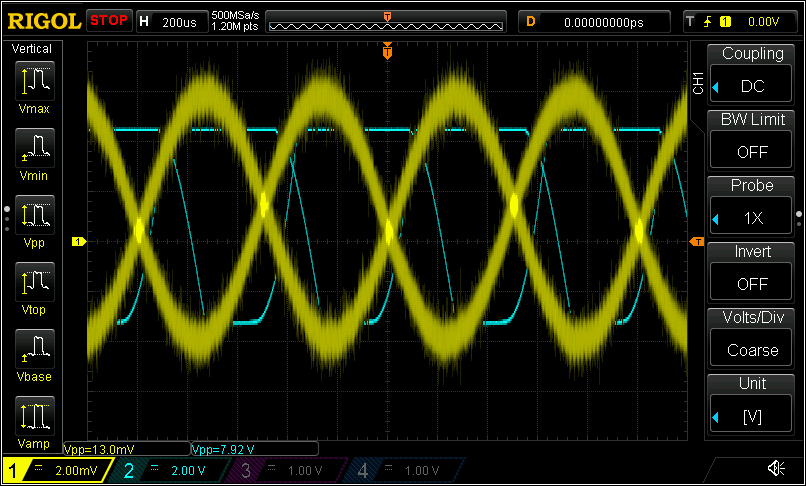Image resolution: width=806 pixels, height=486 pixels.
Task: Click the trigger level 0.00V readout
Action: [763, 22]
